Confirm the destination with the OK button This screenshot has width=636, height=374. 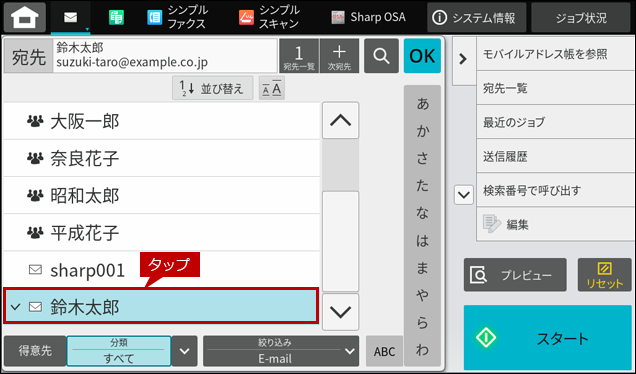[422, 56]
